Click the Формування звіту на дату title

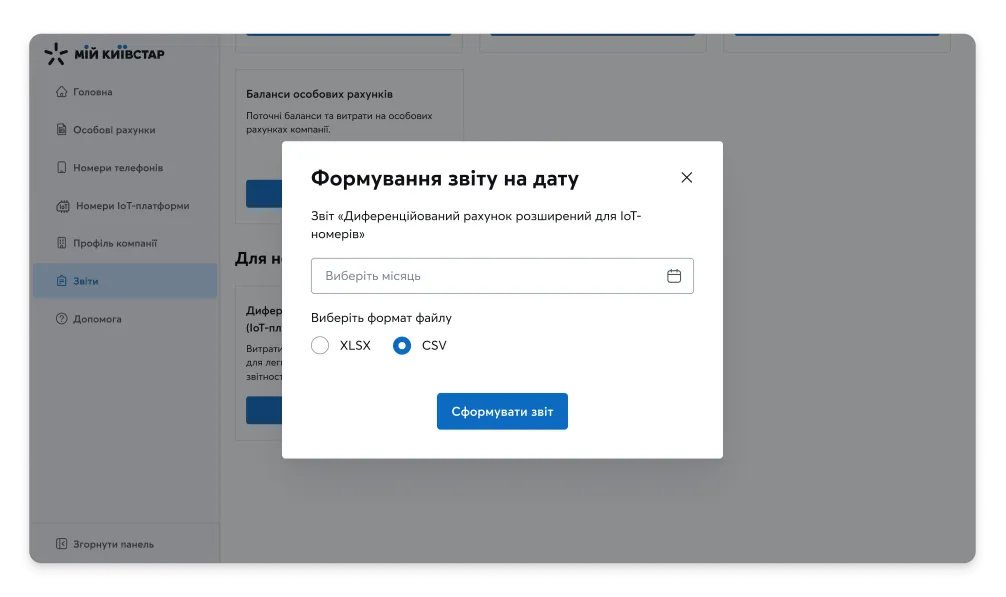[x=445, y=178]
